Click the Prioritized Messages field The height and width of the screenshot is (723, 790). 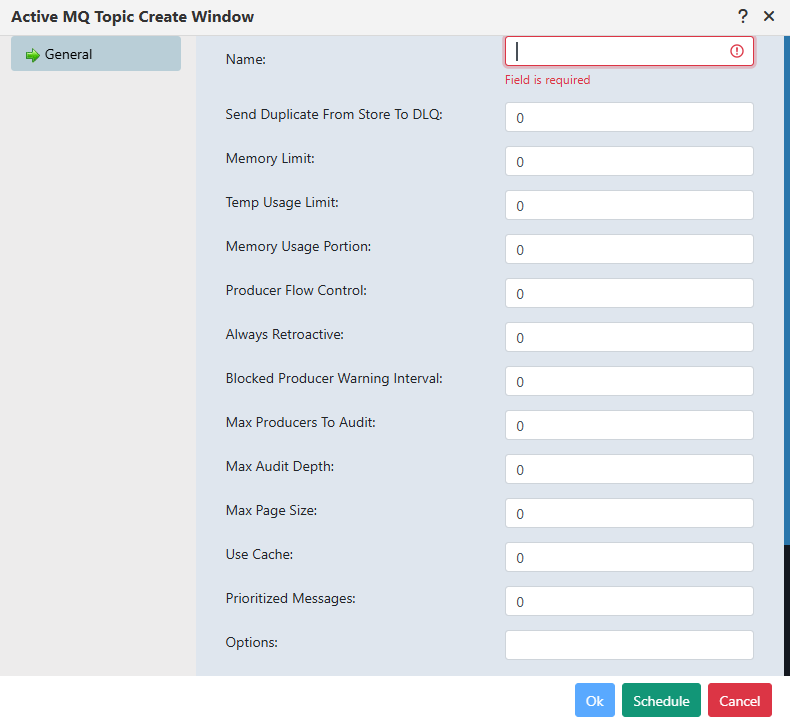tap(629, 601)
